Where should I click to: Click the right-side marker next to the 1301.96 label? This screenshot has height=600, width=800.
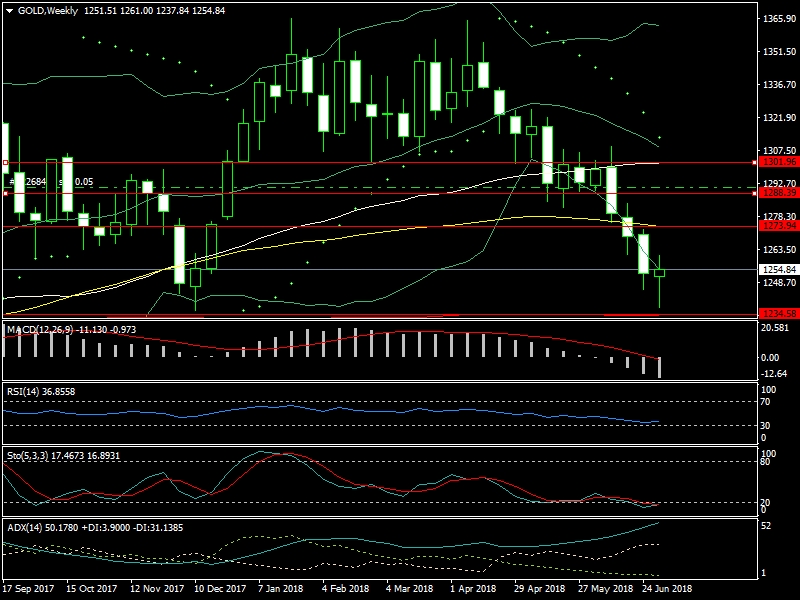tap(756, 162)
